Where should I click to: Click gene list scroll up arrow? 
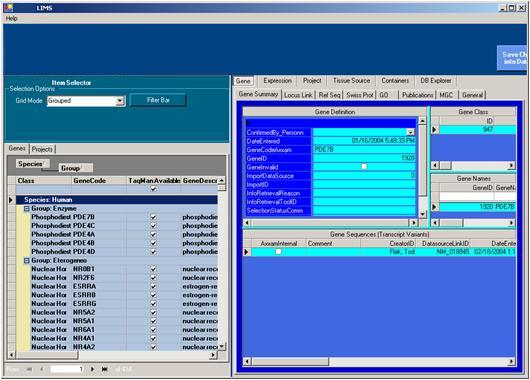[222, 180]
